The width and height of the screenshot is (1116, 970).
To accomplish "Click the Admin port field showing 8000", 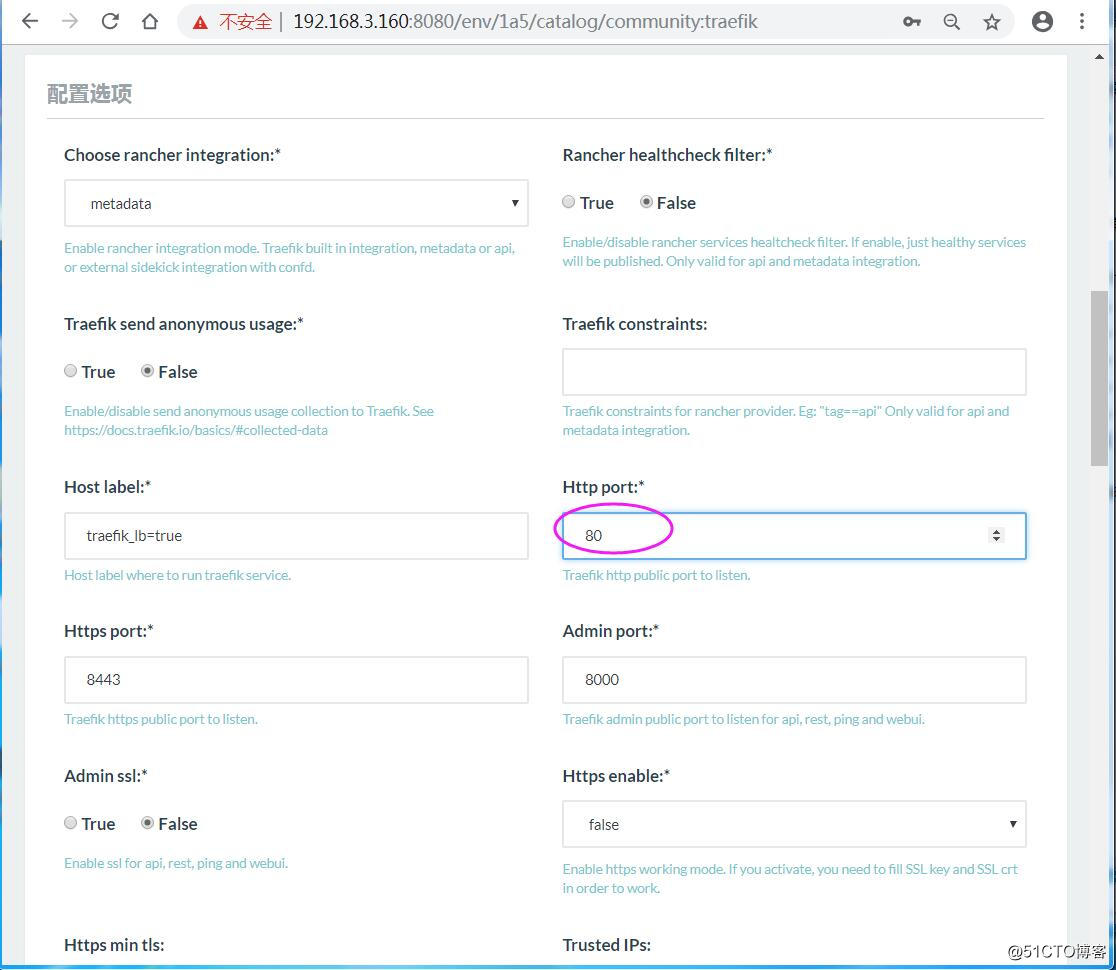I will coord(794,680).
